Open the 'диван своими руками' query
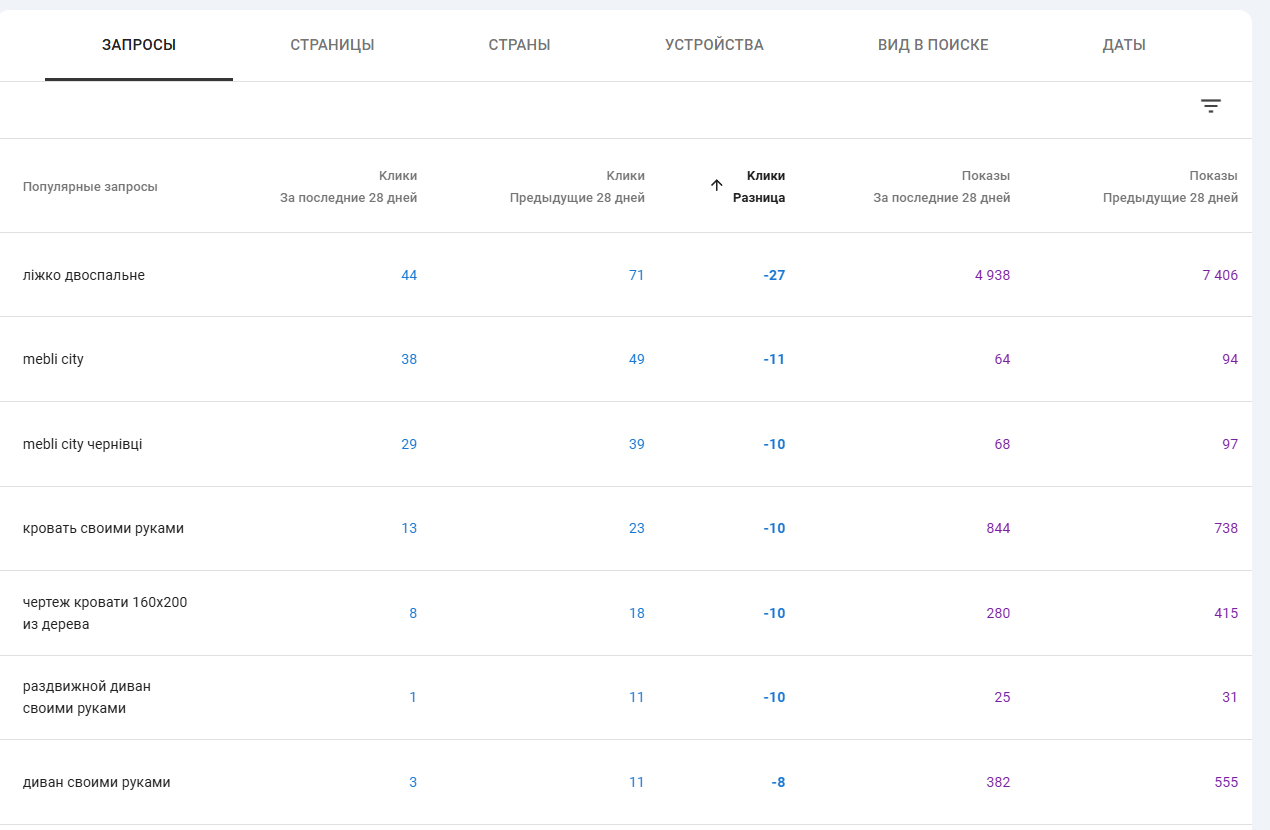The height and width of the screenshot is (830, 1270). coord(96,782)
